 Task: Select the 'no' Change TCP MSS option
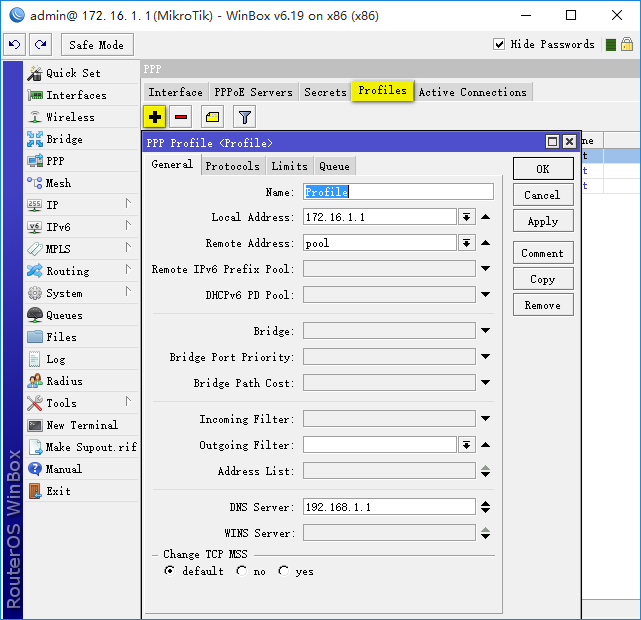pos(242,571)
